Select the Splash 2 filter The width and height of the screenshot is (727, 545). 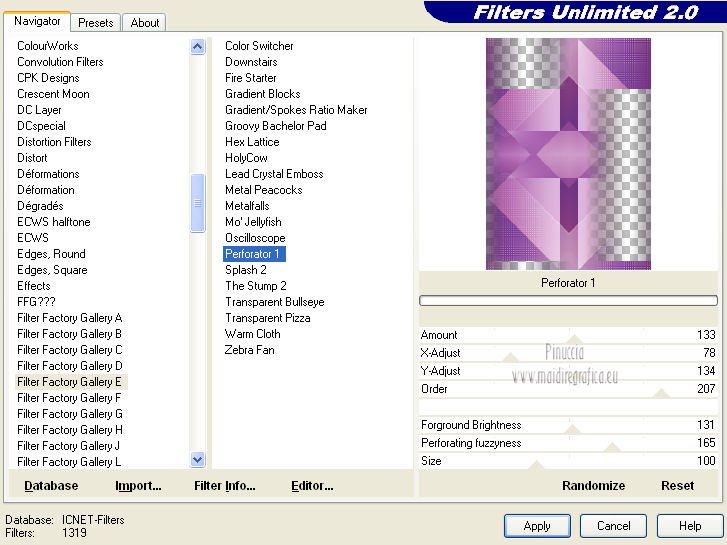click(246, 270)
